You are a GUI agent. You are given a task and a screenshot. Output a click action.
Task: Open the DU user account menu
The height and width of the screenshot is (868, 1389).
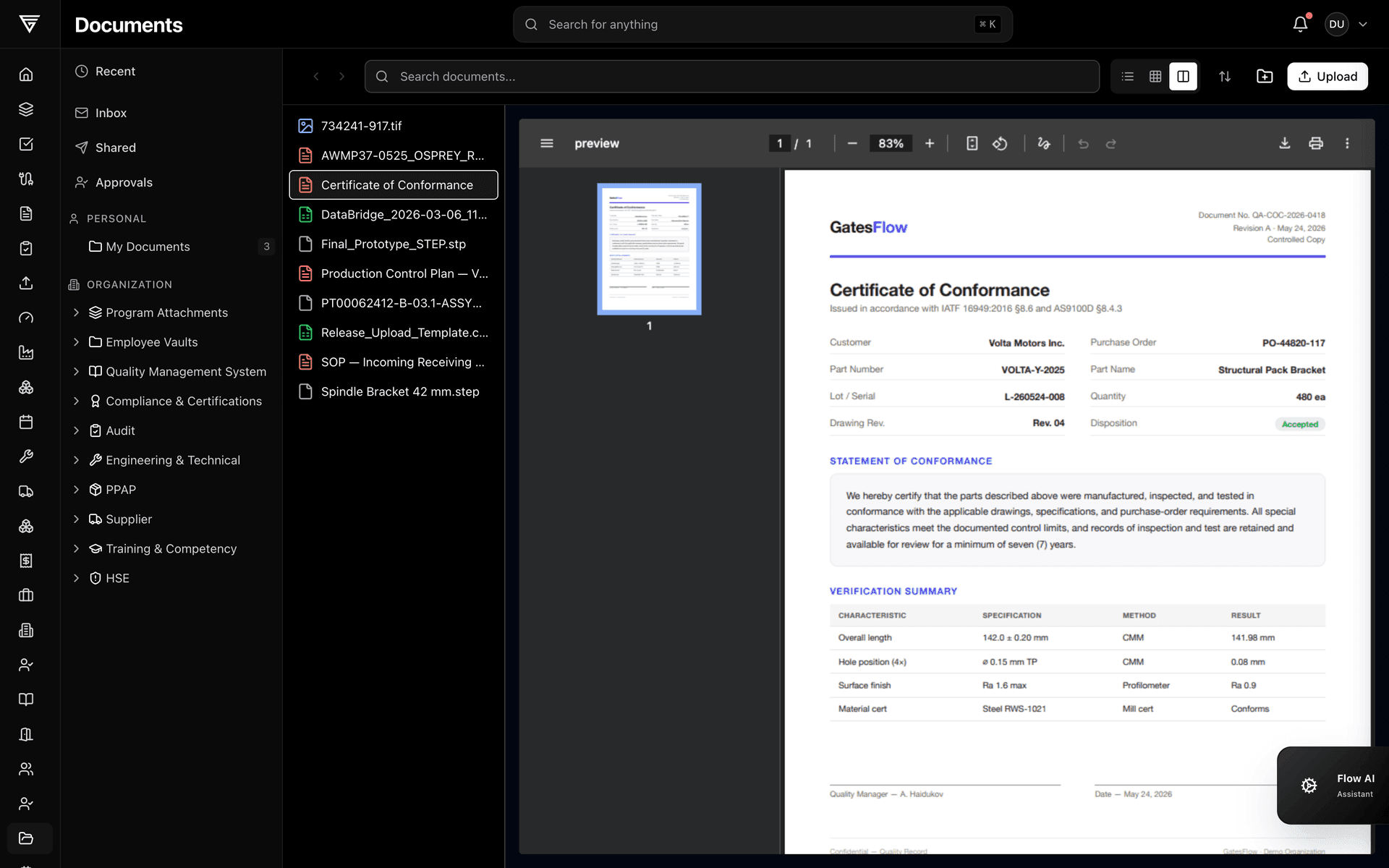click(1346, 24)
